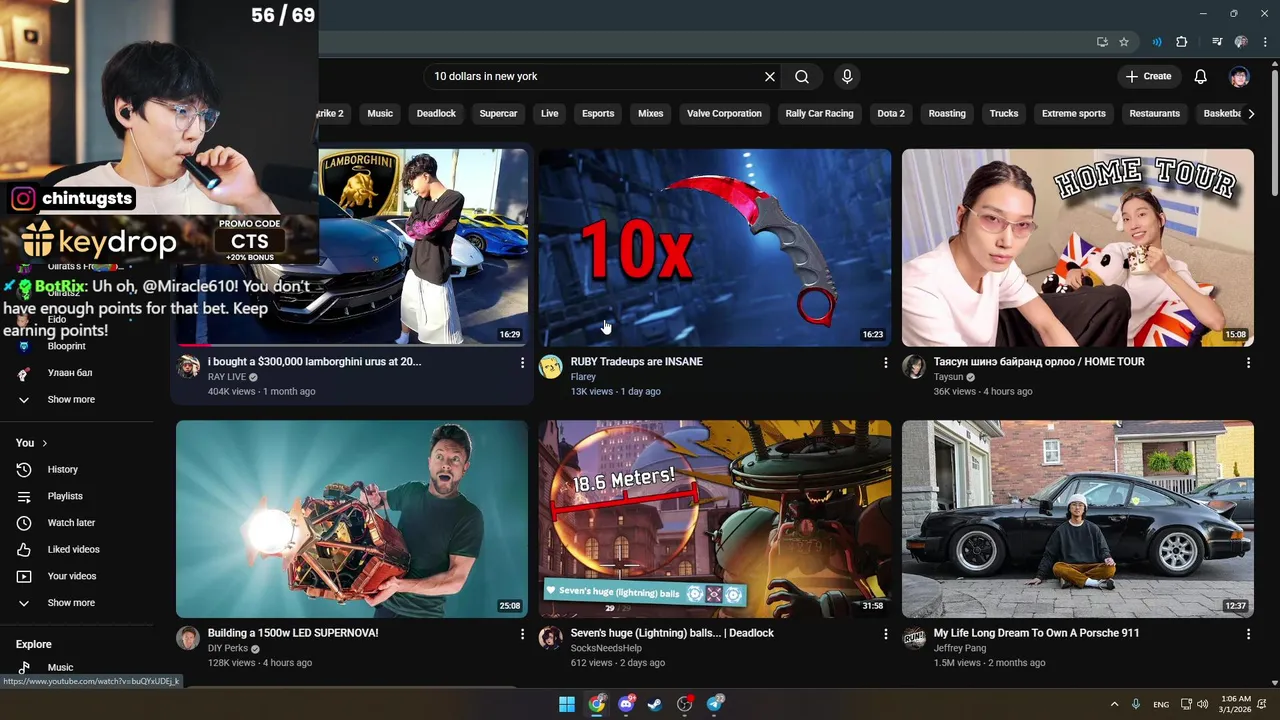Image resolution: width=1280 pixels, height=720 pixels.
Task: Open the DIY Perks channel name link
Action: (x=227, y=649)
